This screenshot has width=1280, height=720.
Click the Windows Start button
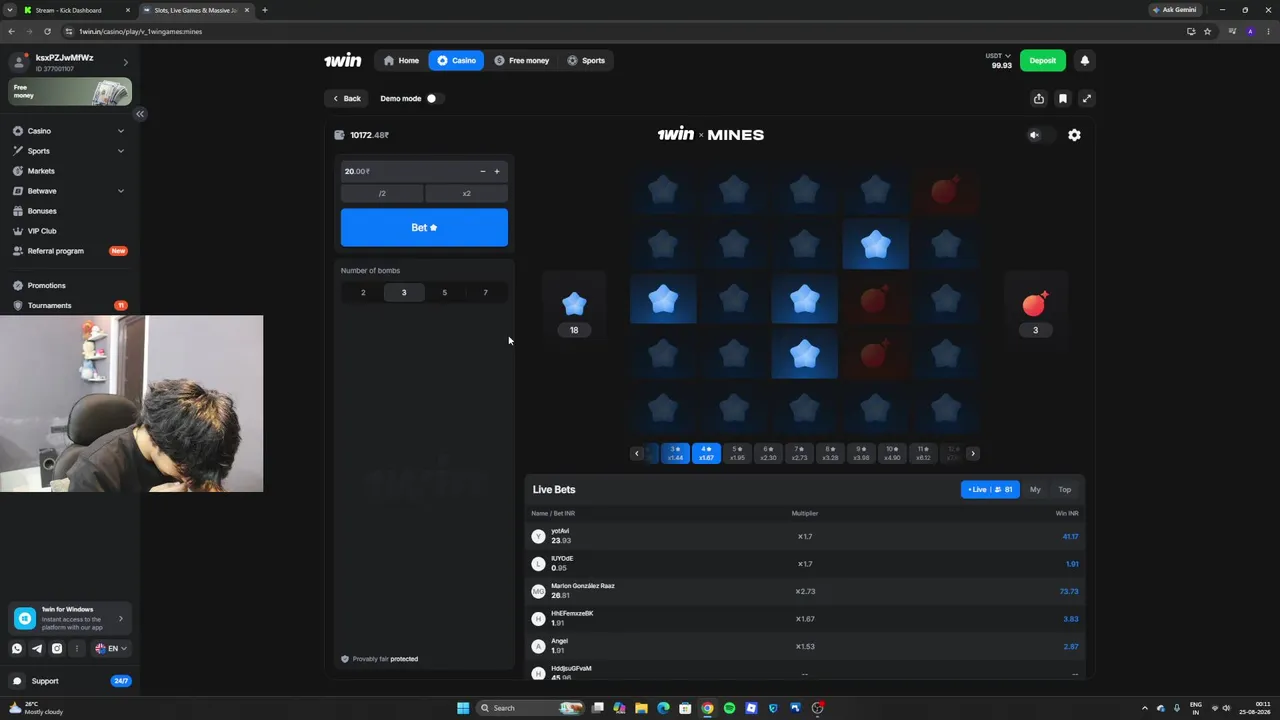pyautogui.click(x=463, y=708)
